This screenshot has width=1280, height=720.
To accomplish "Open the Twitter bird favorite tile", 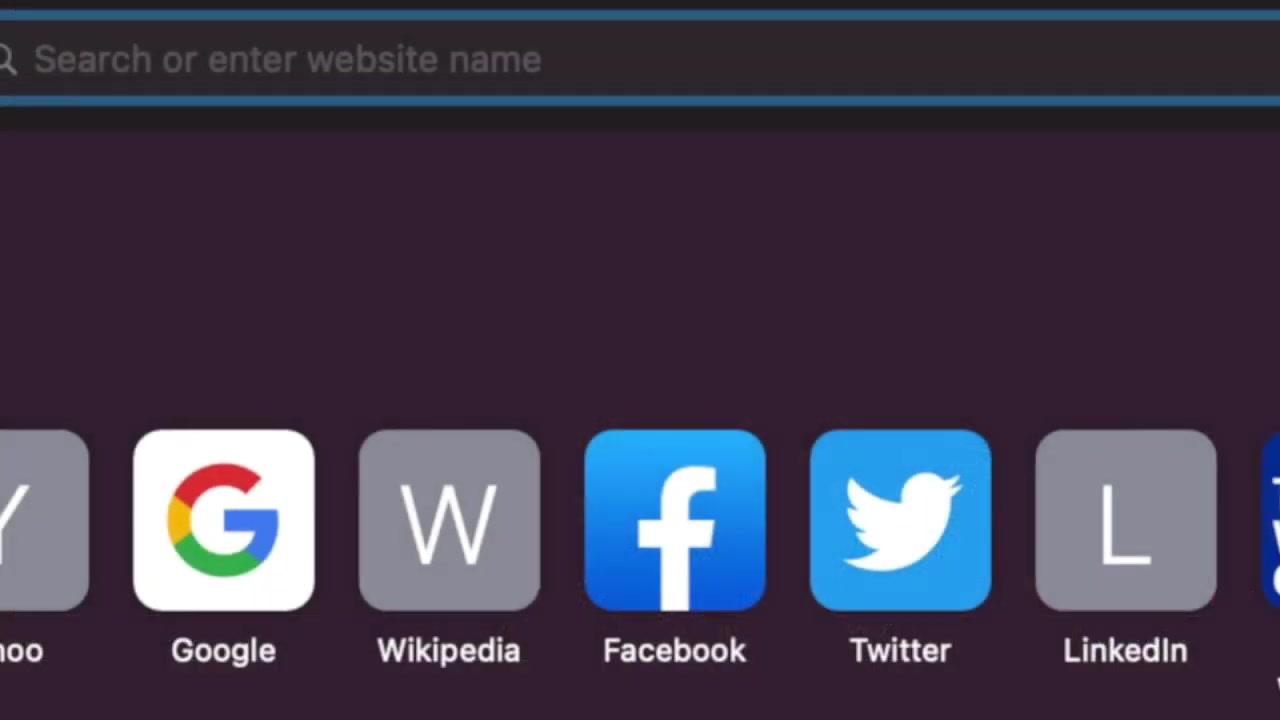I will [900, 520].
